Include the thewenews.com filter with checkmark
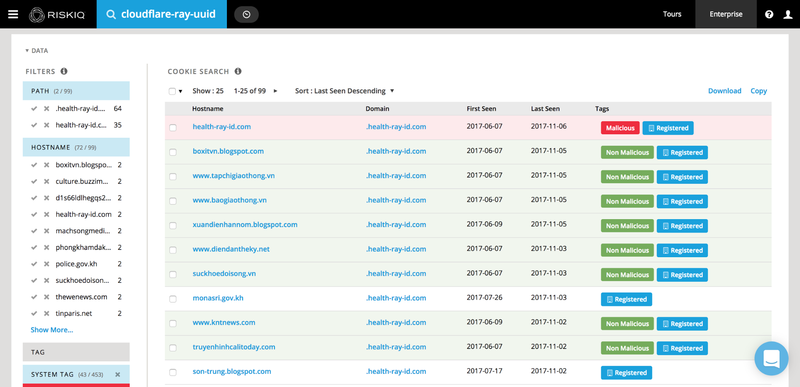 click(x=34, y=297)
